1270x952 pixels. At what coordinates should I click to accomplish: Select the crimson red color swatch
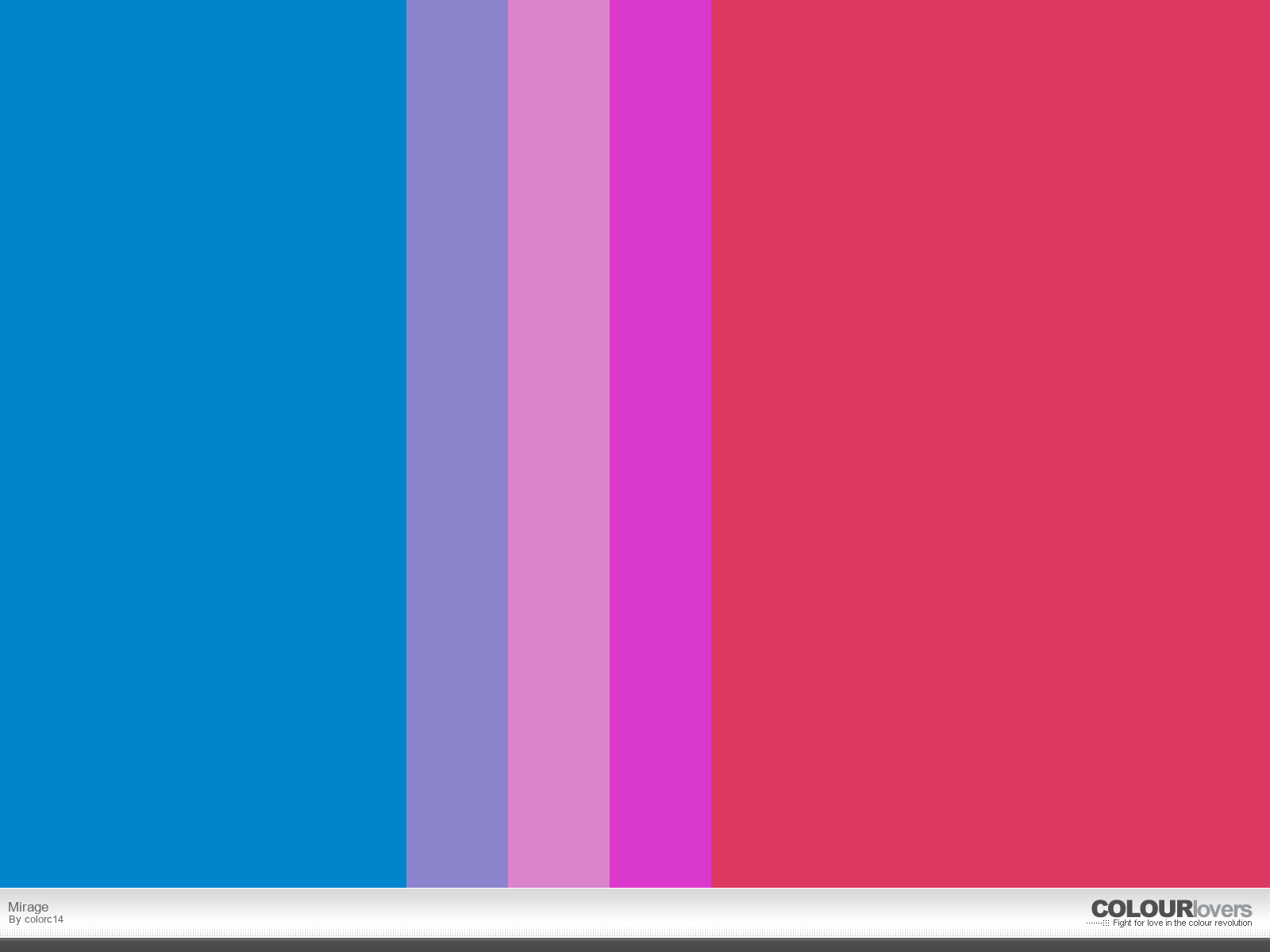[991, 443]
